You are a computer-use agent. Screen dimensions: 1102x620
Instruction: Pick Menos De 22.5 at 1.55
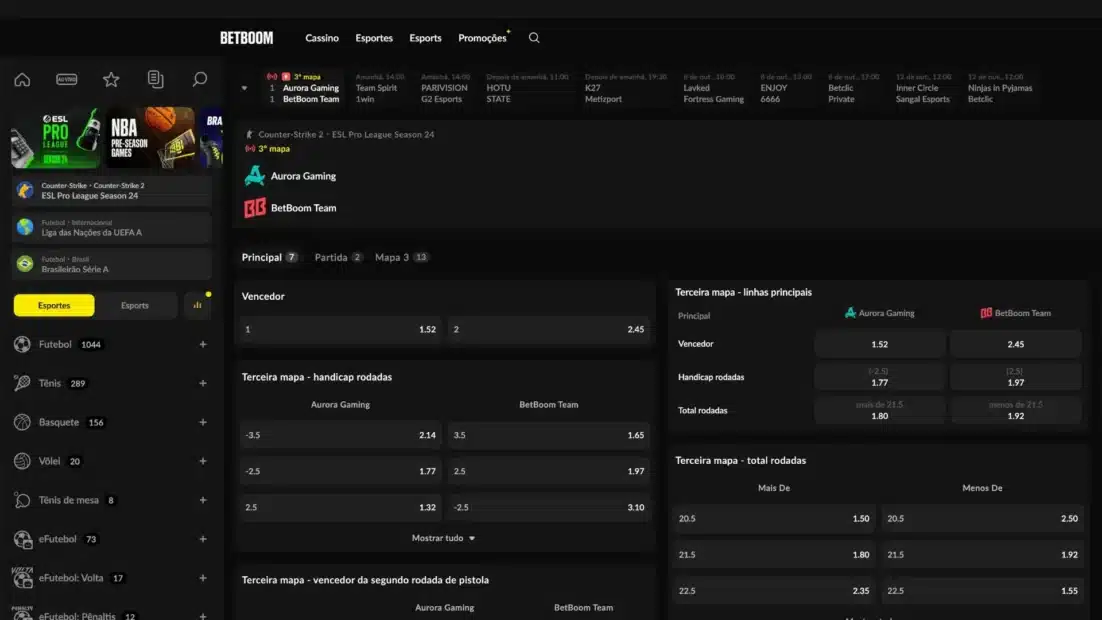coord(982,590)
